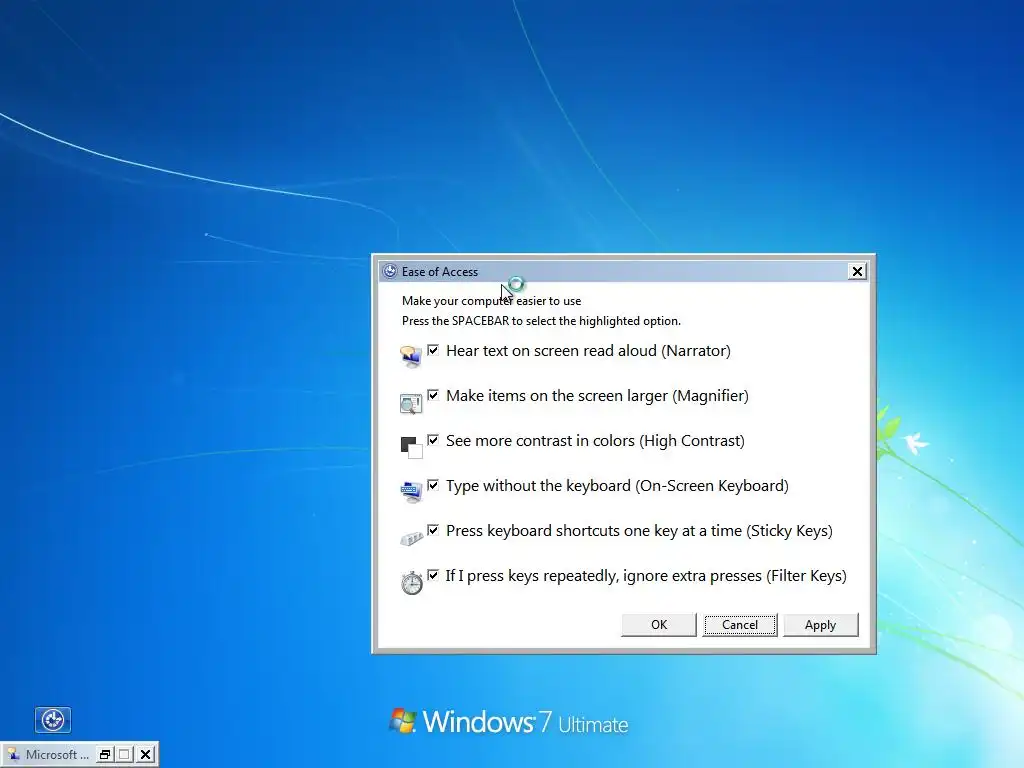
Task: Click the Apply button
Action: click(820, 625)
